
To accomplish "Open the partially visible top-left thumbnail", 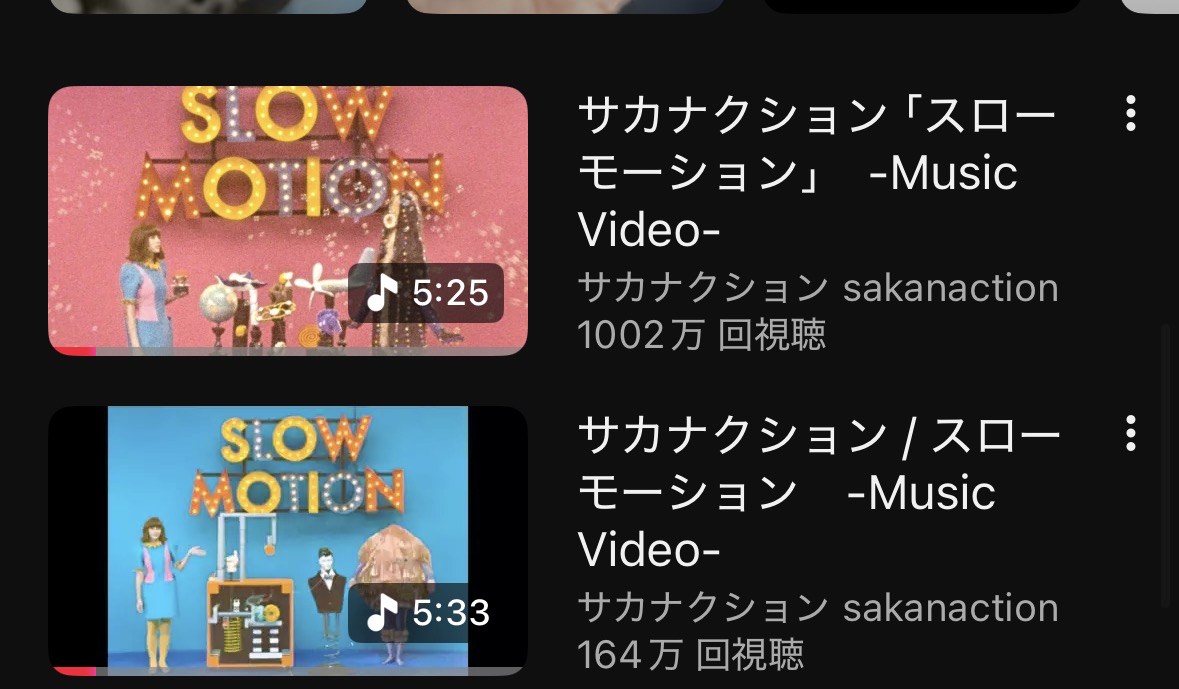I will pyautogui.click(x=208, y=6).
